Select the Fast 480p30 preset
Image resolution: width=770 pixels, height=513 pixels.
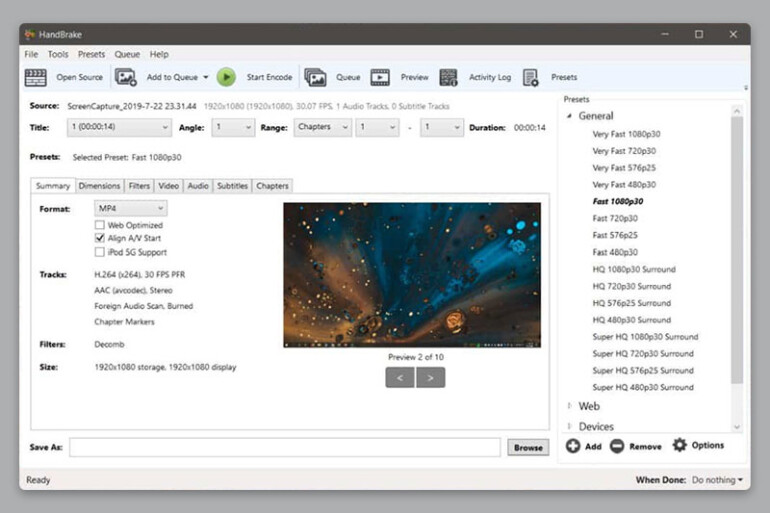615,252
